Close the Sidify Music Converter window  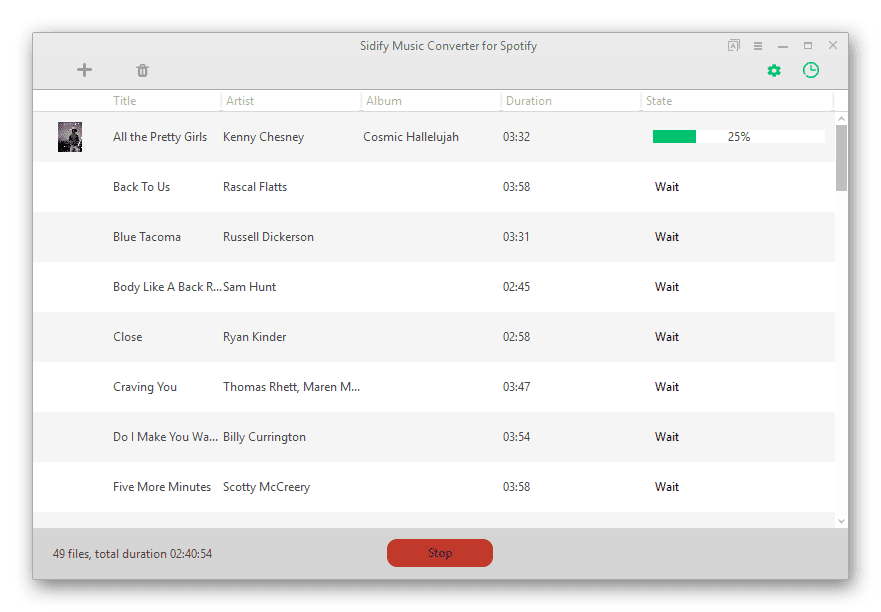(833, 45)
